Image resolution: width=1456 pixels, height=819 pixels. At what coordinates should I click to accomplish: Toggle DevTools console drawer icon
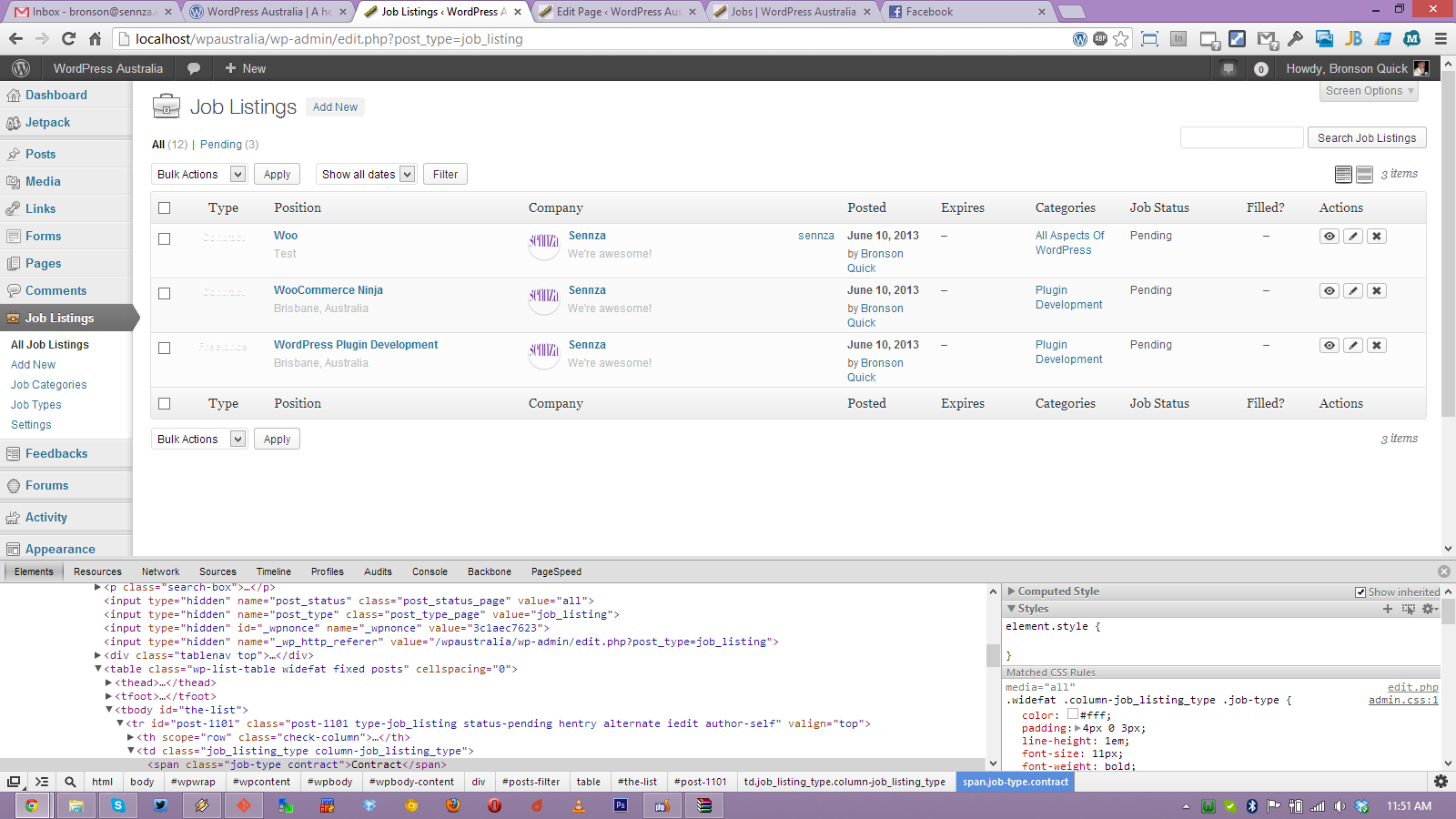click(x=42, y=782)
